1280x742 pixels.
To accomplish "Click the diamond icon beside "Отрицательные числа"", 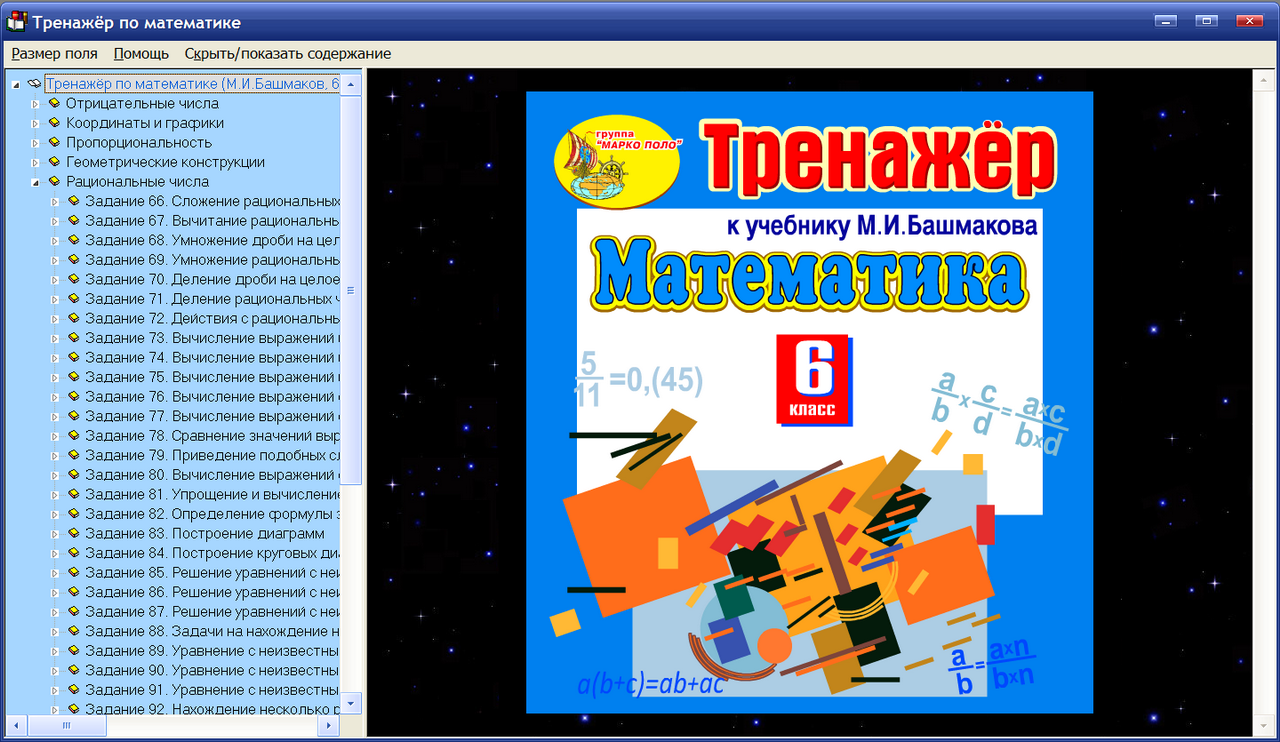I will tap(53, 103).
